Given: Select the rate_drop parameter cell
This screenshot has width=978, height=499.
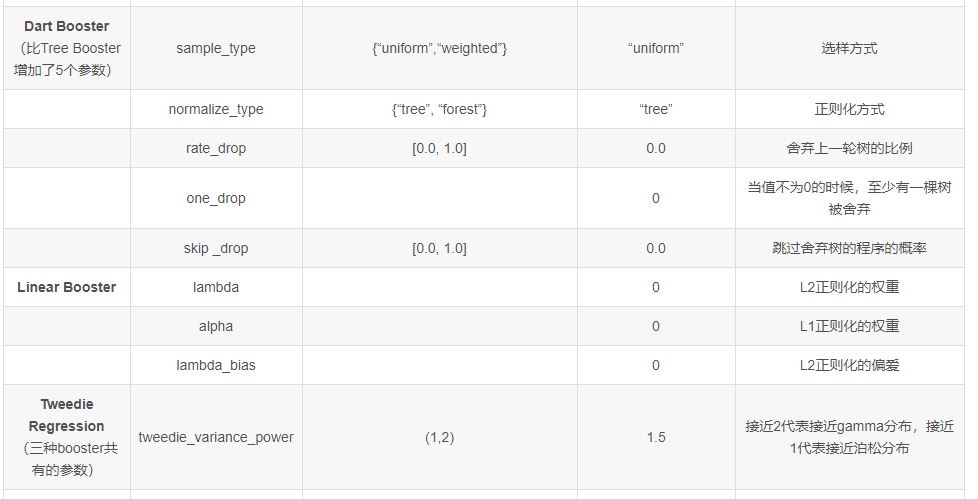Looking at the screenshot, I should [216, 148].
